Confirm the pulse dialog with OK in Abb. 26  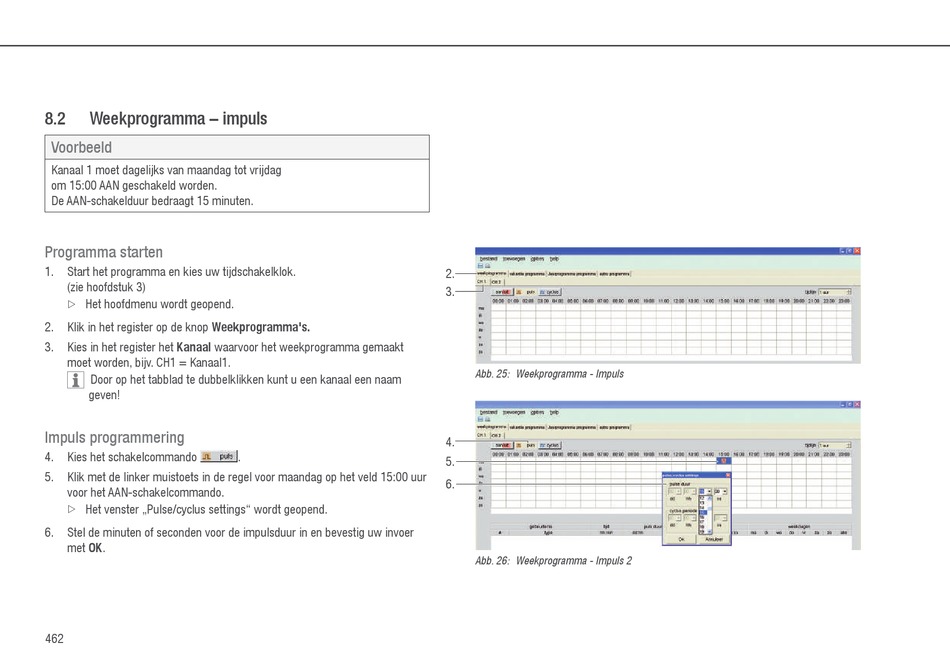[681, 539]
